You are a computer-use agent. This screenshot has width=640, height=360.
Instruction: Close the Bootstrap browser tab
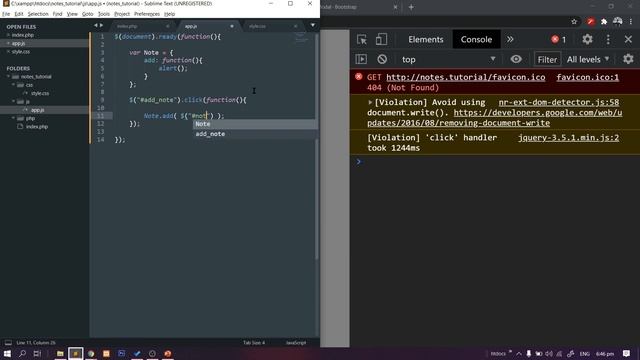tap(395, 7)
